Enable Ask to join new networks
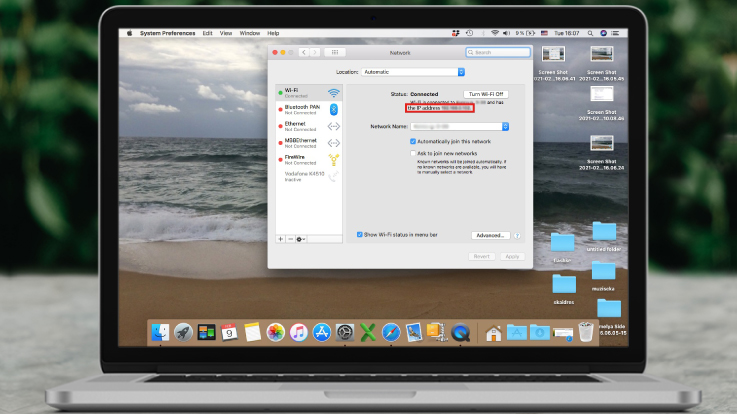The height and width of the screenshot is (414, 737). [x=413, y=153]
